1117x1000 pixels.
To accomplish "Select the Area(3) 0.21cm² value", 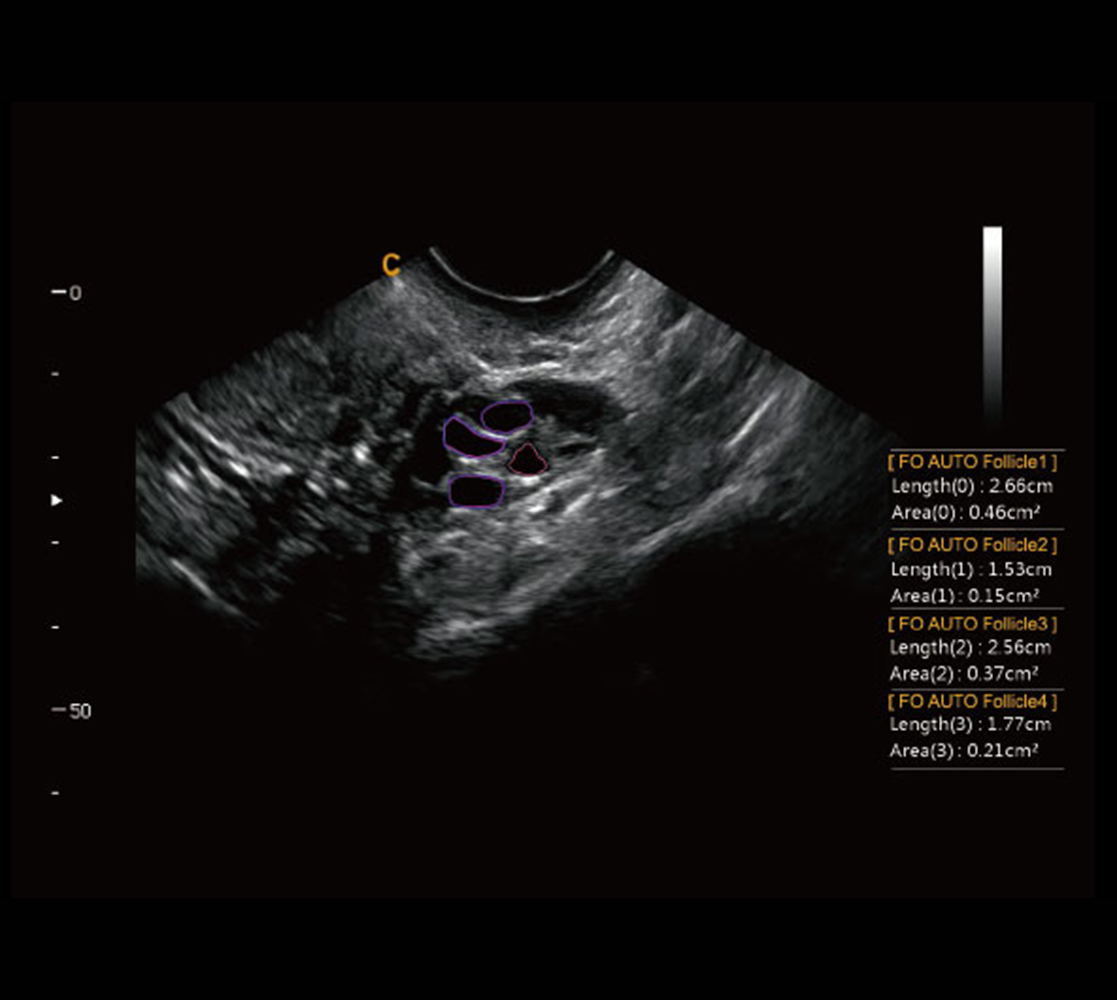I will point(965,750).
